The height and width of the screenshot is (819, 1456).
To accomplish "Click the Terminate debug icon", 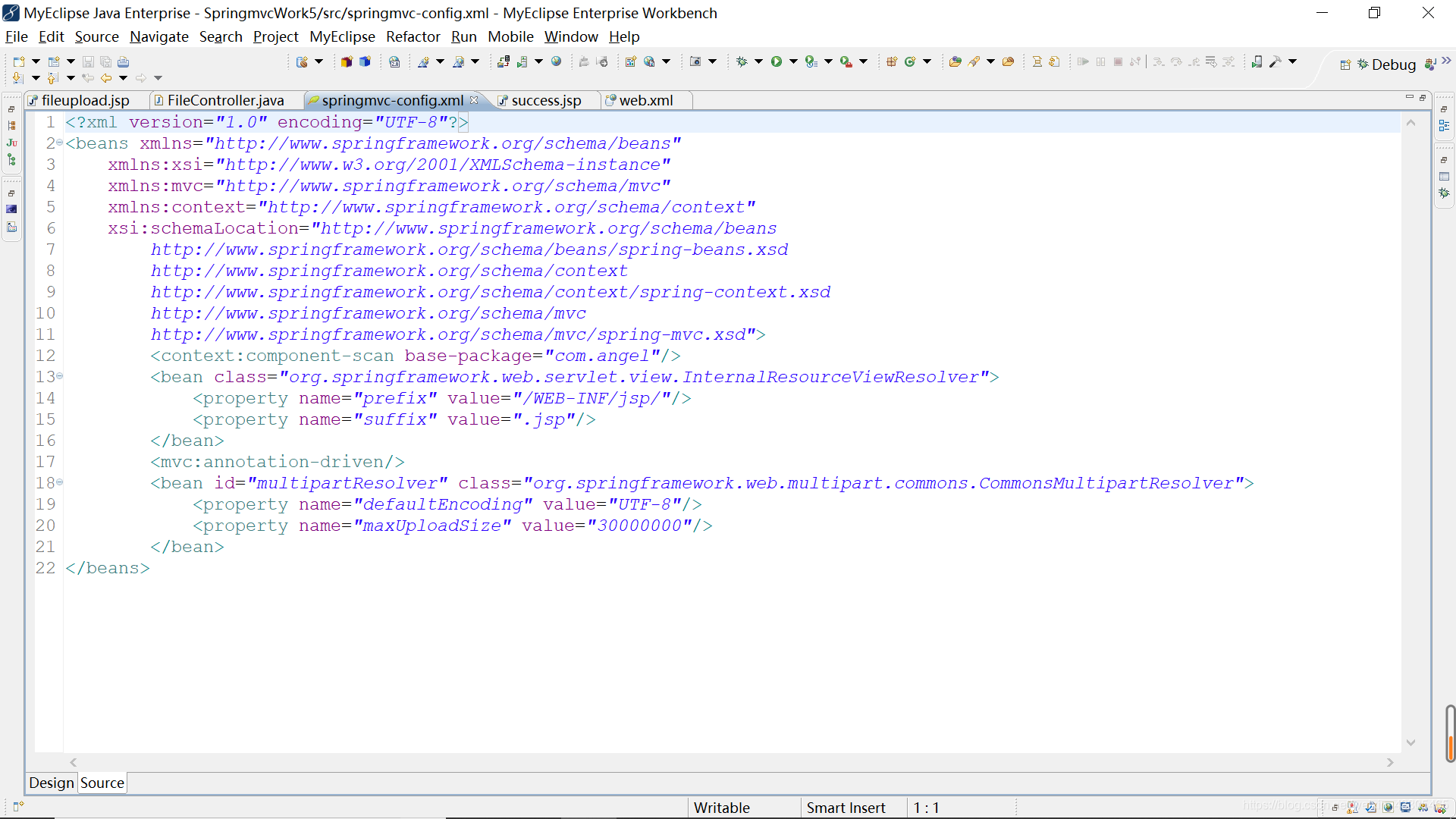I will 1118,61.
